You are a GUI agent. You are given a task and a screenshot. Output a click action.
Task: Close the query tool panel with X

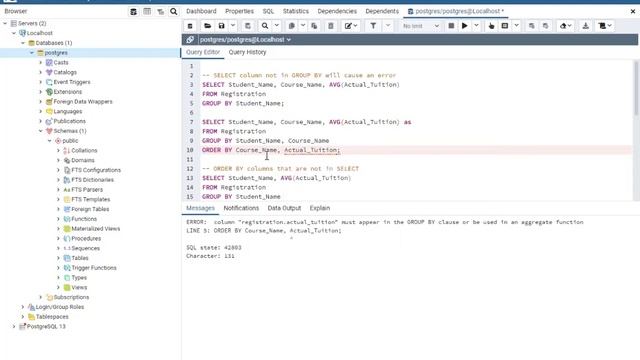[633, 11]
